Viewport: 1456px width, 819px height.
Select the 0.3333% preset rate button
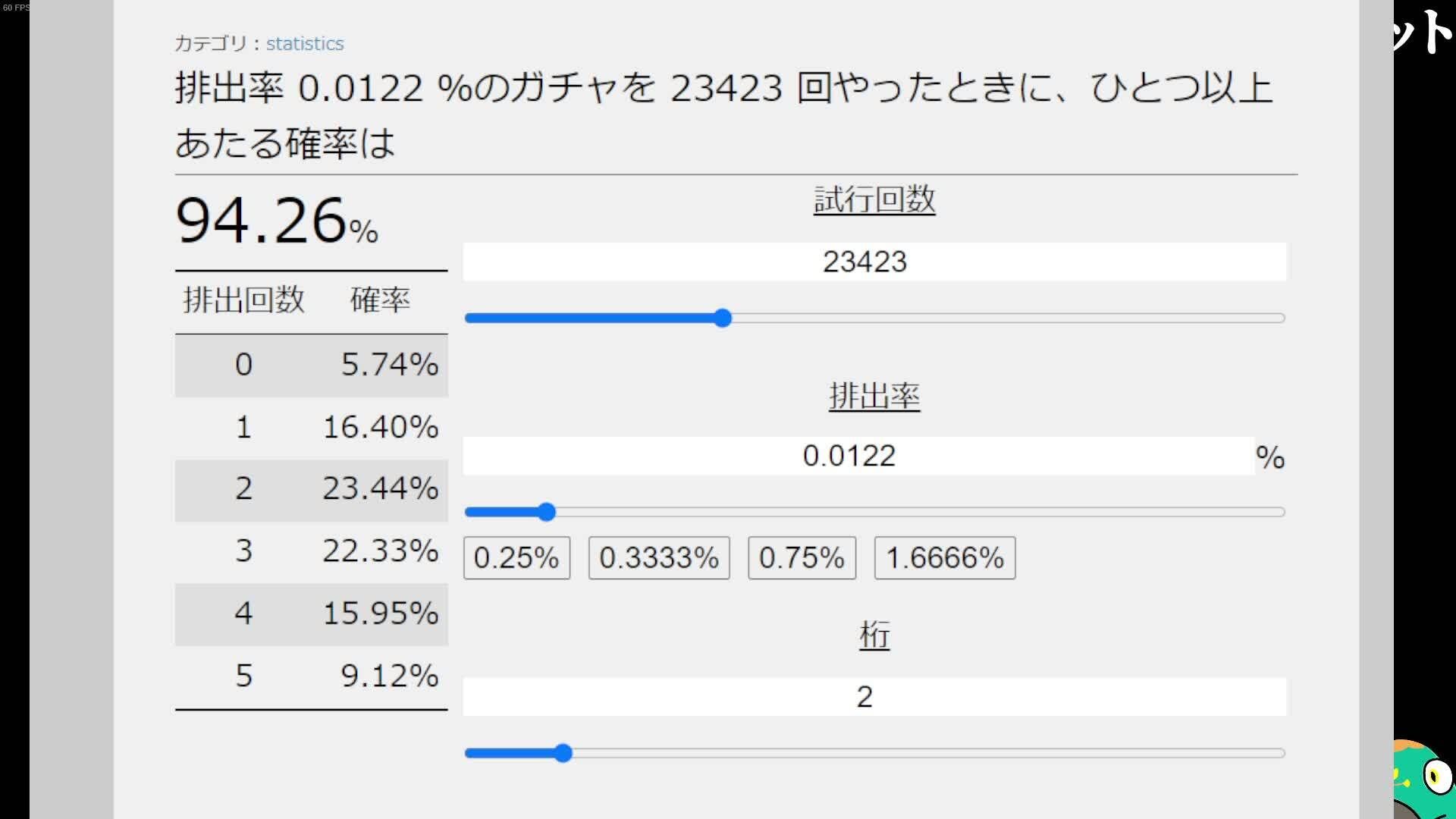point(657,557)
